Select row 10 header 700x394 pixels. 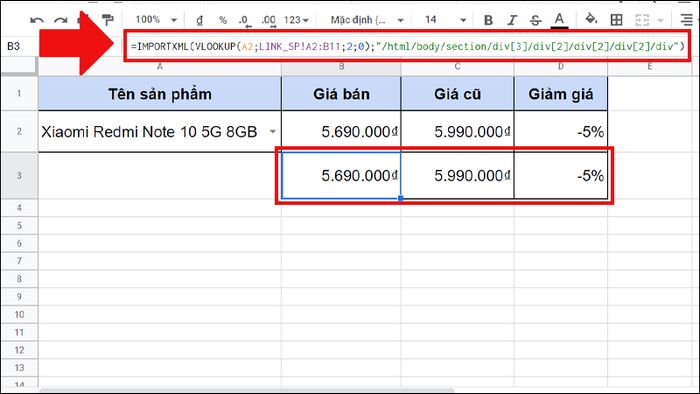(19, 315)
